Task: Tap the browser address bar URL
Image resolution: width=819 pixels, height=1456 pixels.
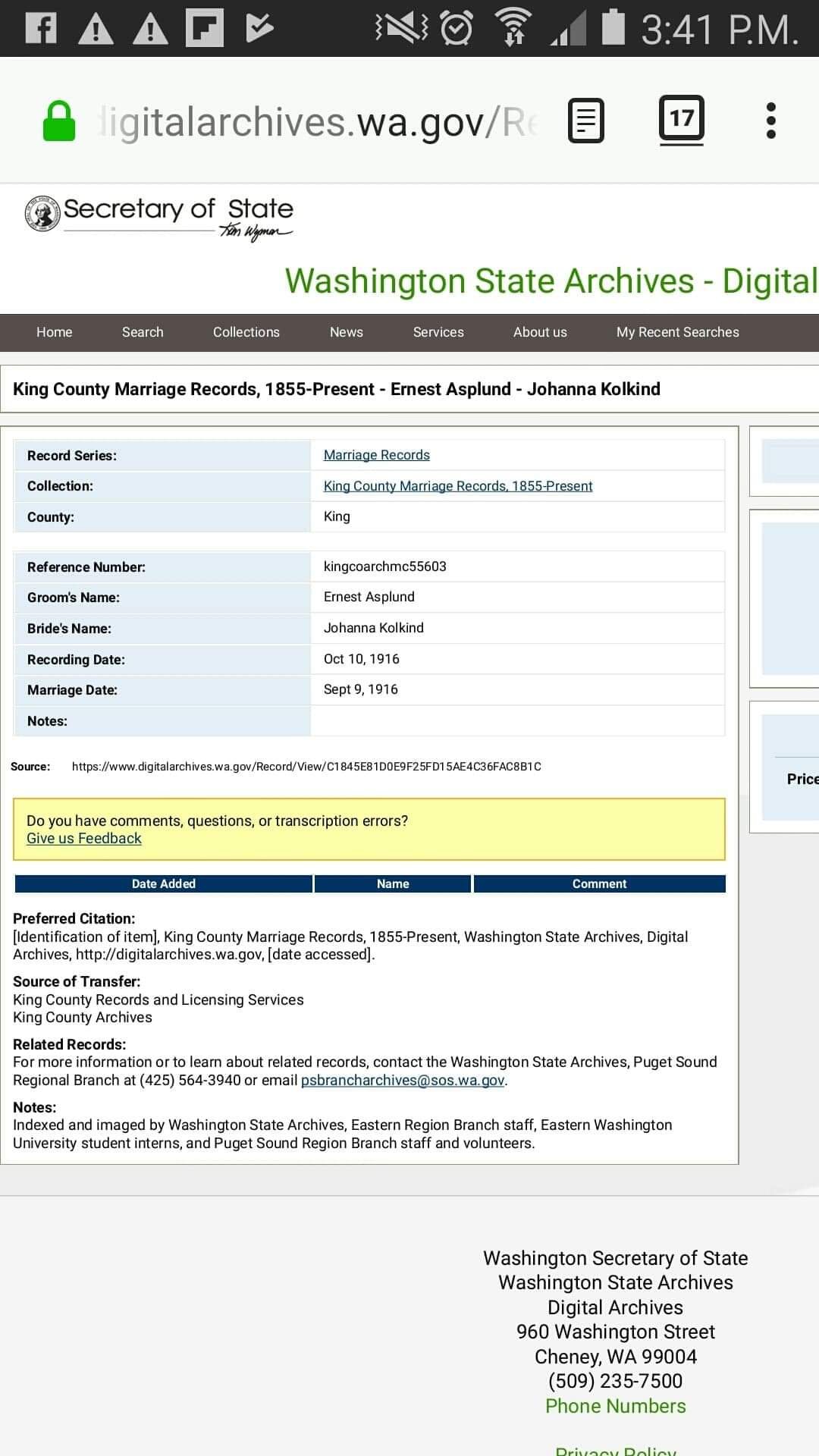Action: click(318, 122)
